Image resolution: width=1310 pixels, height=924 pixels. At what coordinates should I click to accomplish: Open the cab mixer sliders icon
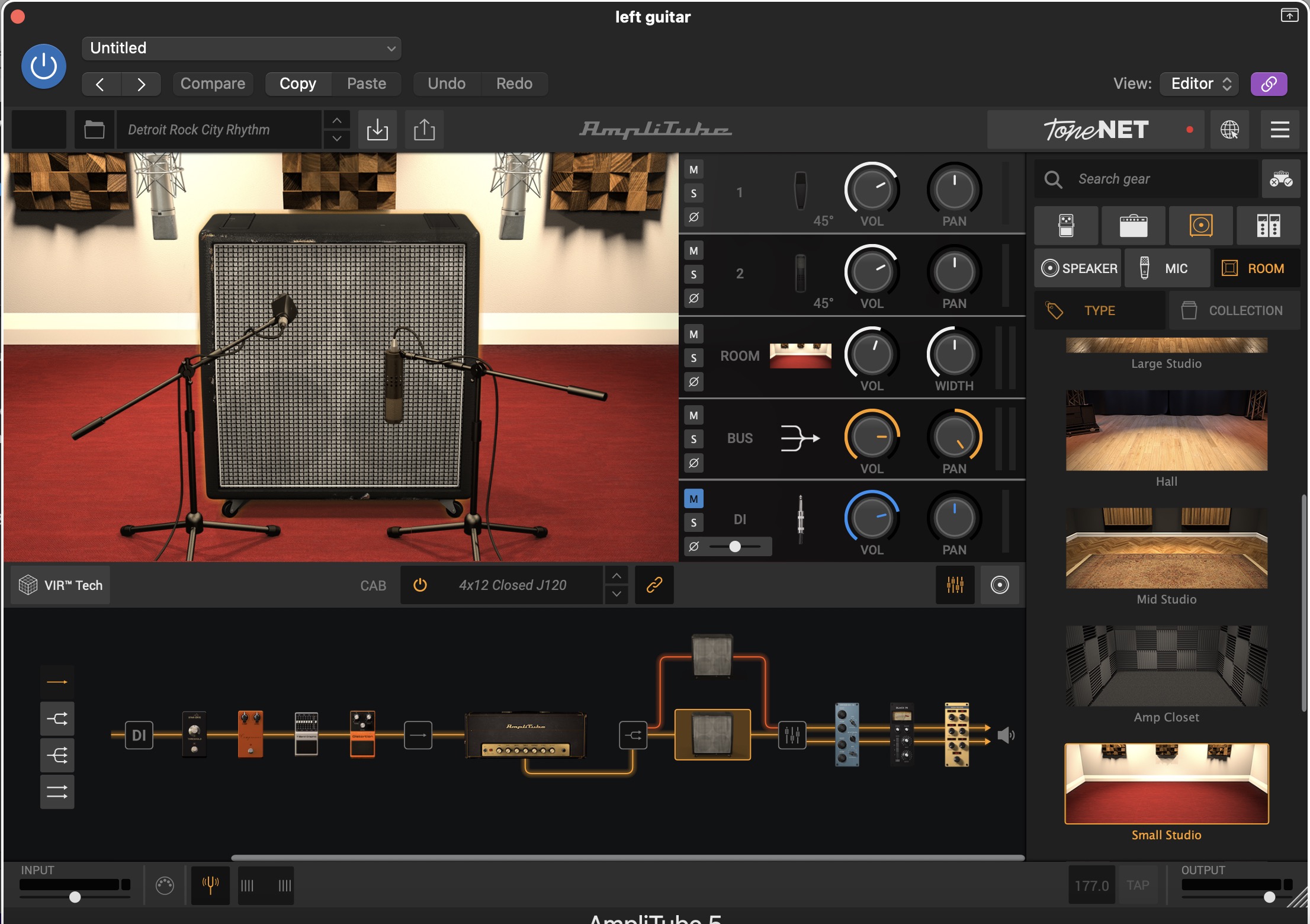point(955,585)
